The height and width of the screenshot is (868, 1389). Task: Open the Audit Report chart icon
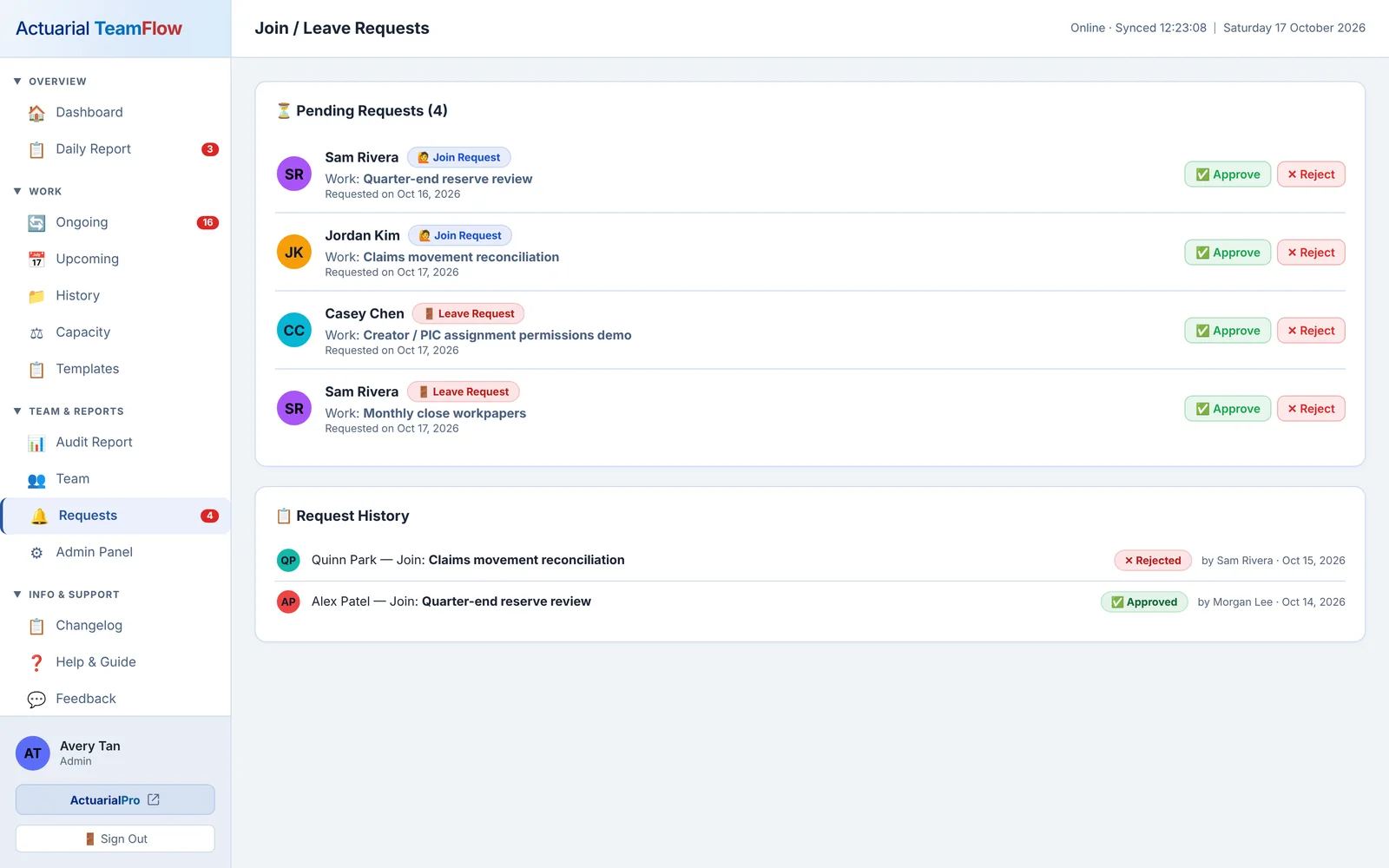[36, 443]
